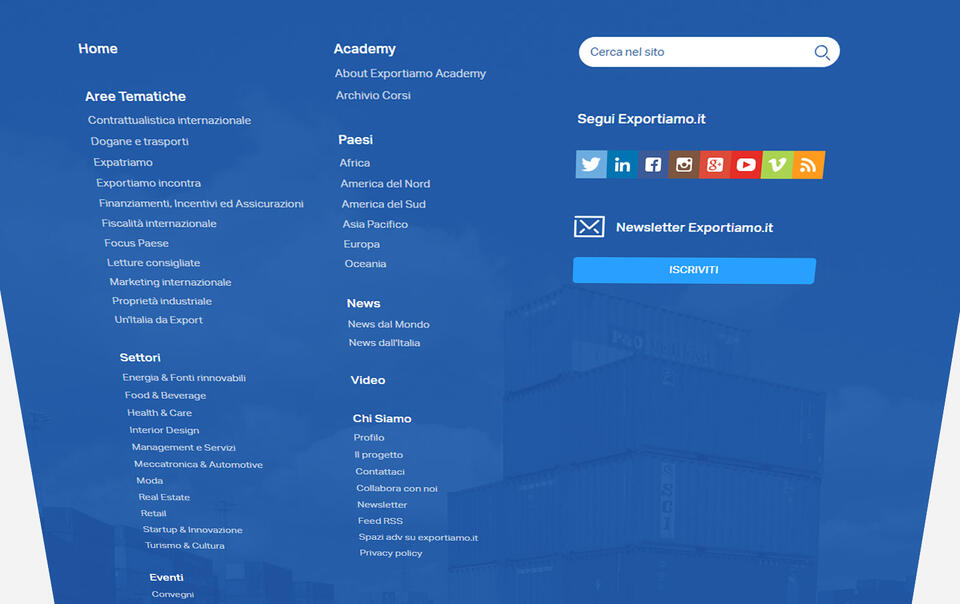
Task: Open the LinkedIn social icon
Action: [x=622, y=164]
